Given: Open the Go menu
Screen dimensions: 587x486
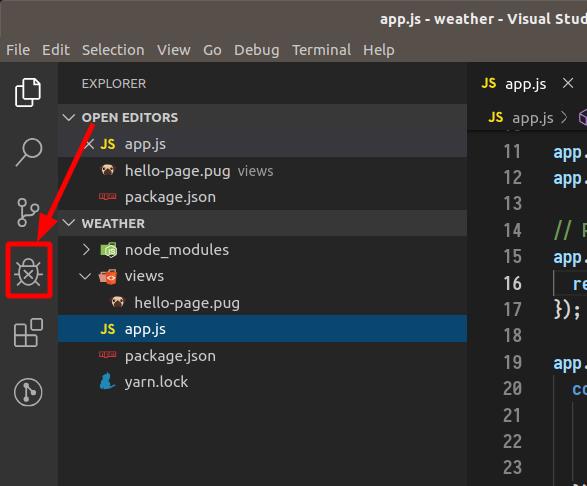Looking at the screenshot, I should tap(212, 50).
